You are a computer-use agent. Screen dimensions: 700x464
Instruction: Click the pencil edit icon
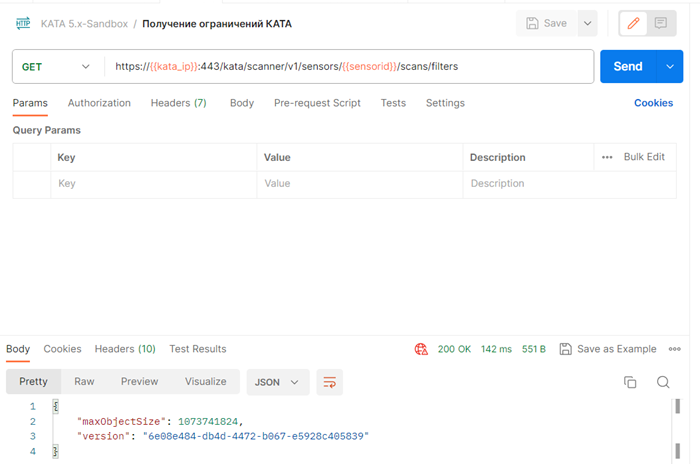(632, 23)
